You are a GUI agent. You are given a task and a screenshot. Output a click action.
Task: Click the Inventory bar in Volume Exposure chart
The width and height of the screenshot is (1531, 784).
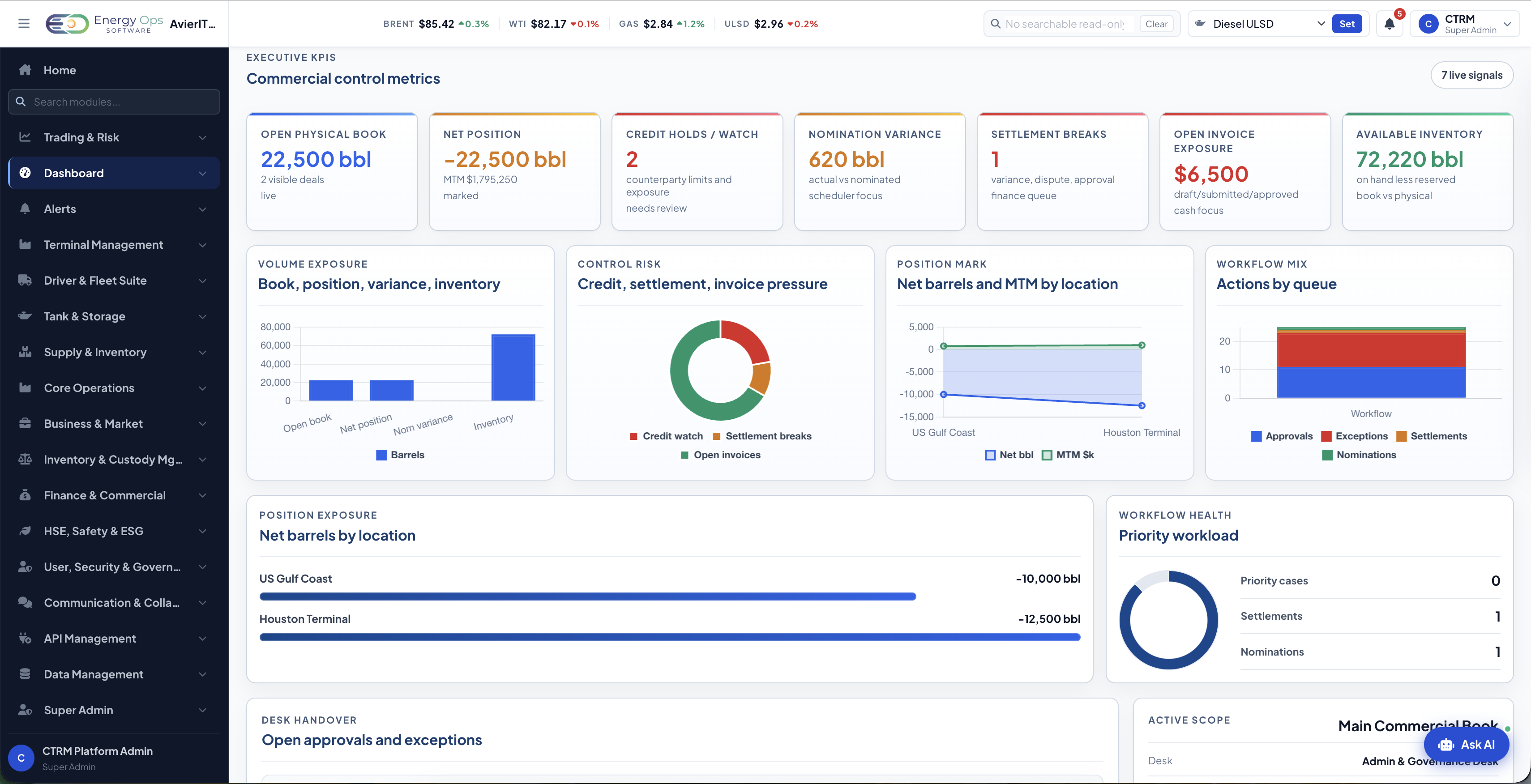513,368
